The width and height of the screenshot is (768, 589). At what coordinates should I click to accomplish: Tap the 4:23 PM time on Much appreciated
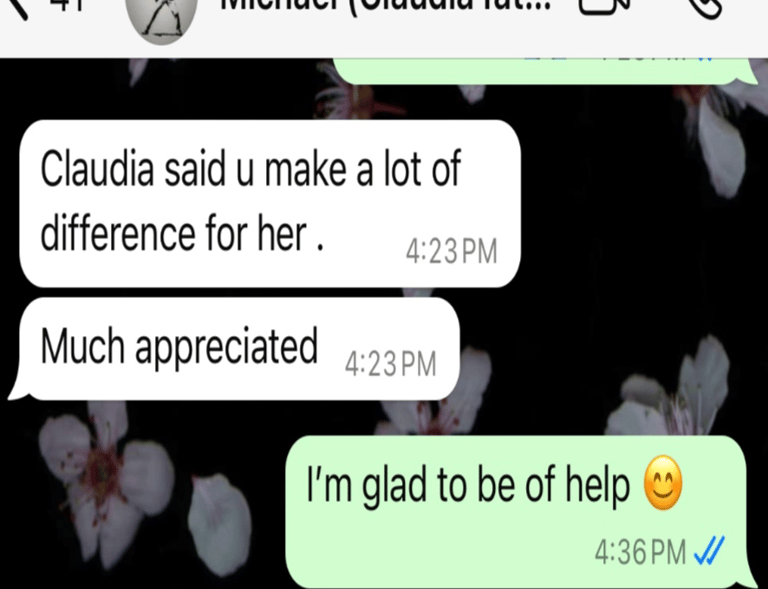coord(390,364)
